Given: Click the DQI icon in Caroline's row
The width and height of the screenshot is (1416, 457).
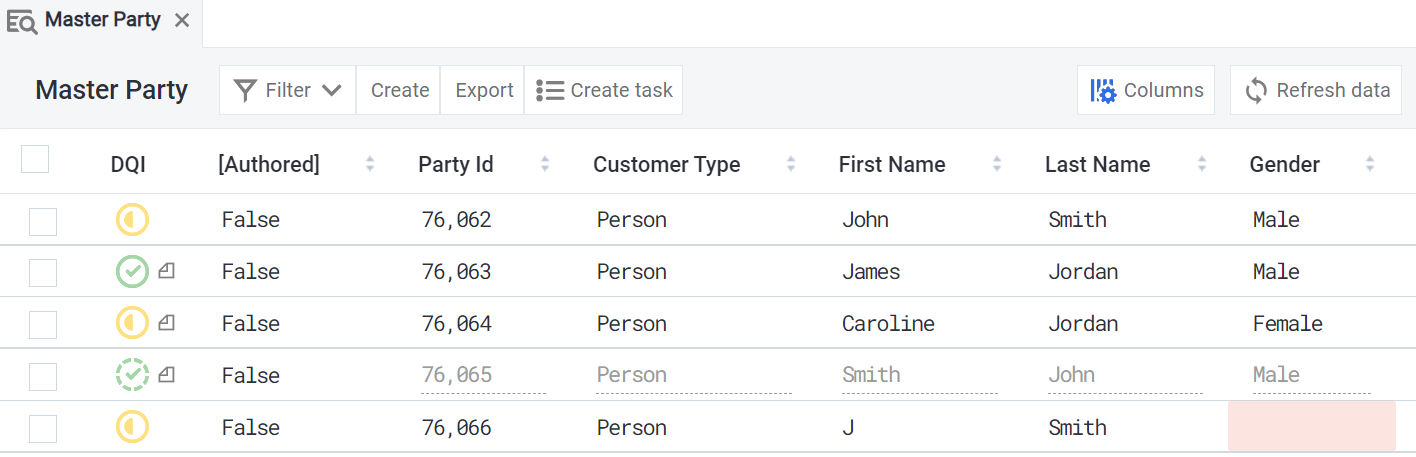Looking at the screenshot, I should coord(132,324).
